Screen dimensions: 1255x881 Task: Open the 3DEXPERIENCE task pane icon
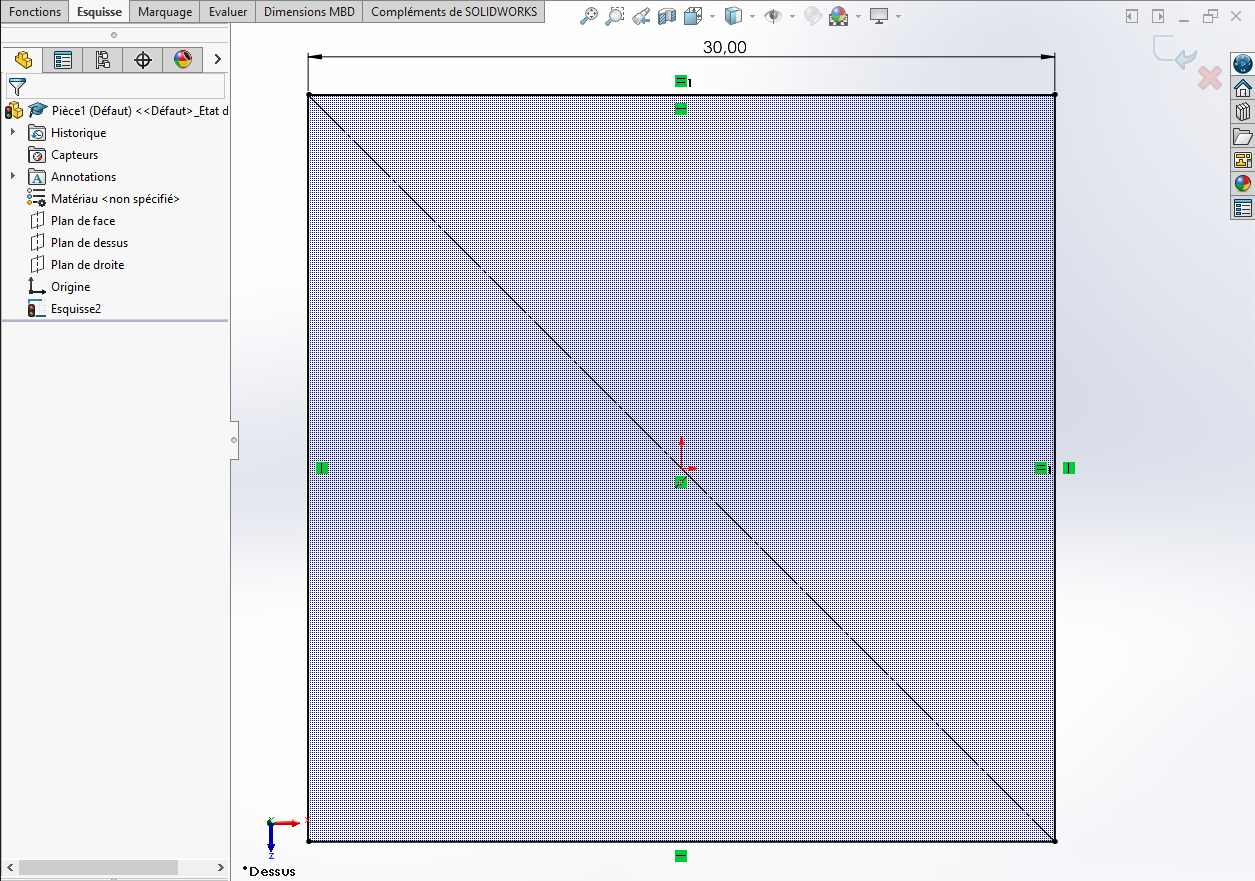(1243, 65)
